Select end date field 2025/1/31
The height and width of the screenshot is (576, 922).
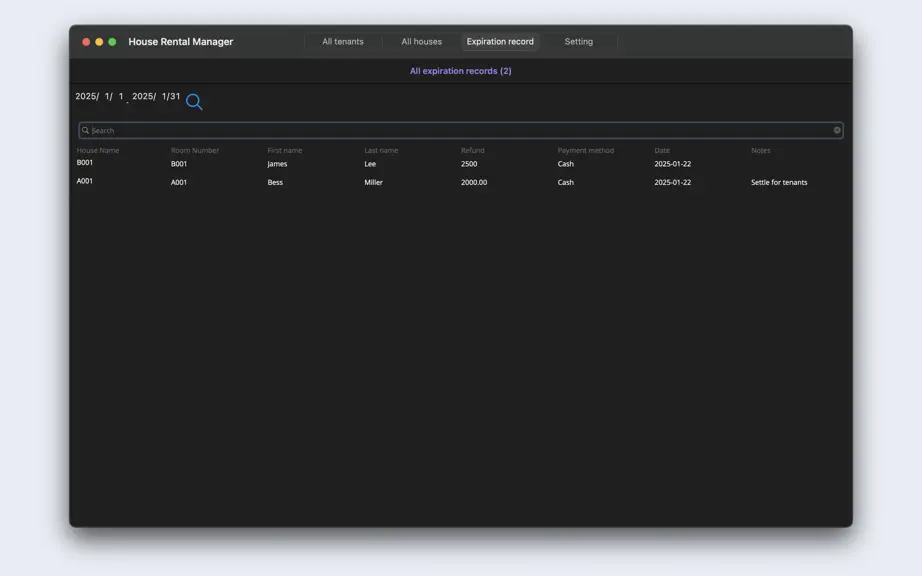coord(156,96)
